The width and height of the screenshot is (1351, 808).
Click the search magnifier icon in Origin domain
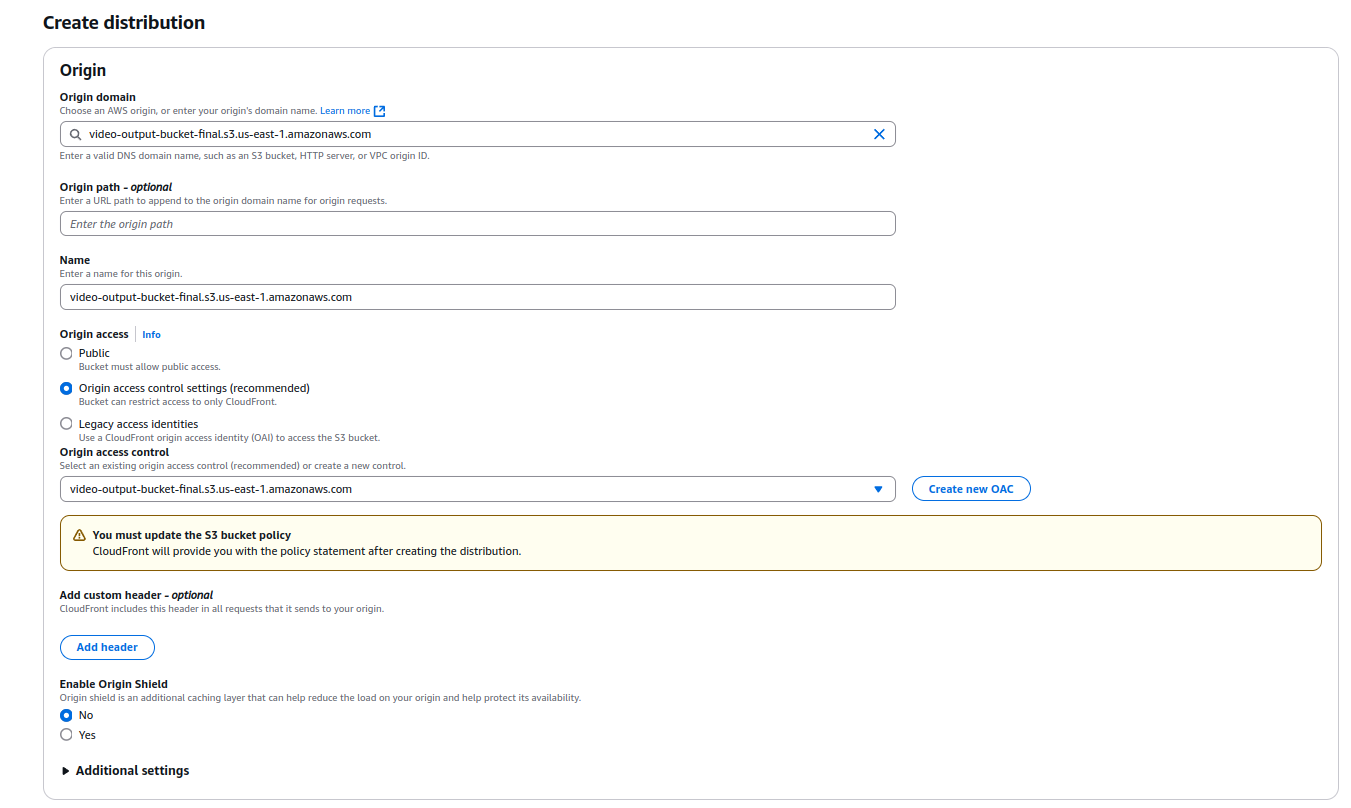pos(75,134)
